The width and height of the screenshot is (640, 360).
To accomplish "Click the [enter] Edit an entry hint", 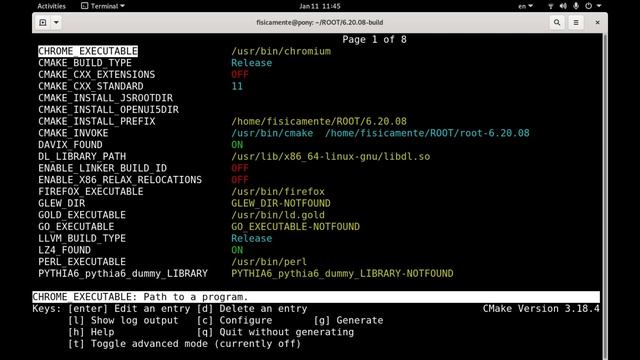I will [x=129, y=309].
